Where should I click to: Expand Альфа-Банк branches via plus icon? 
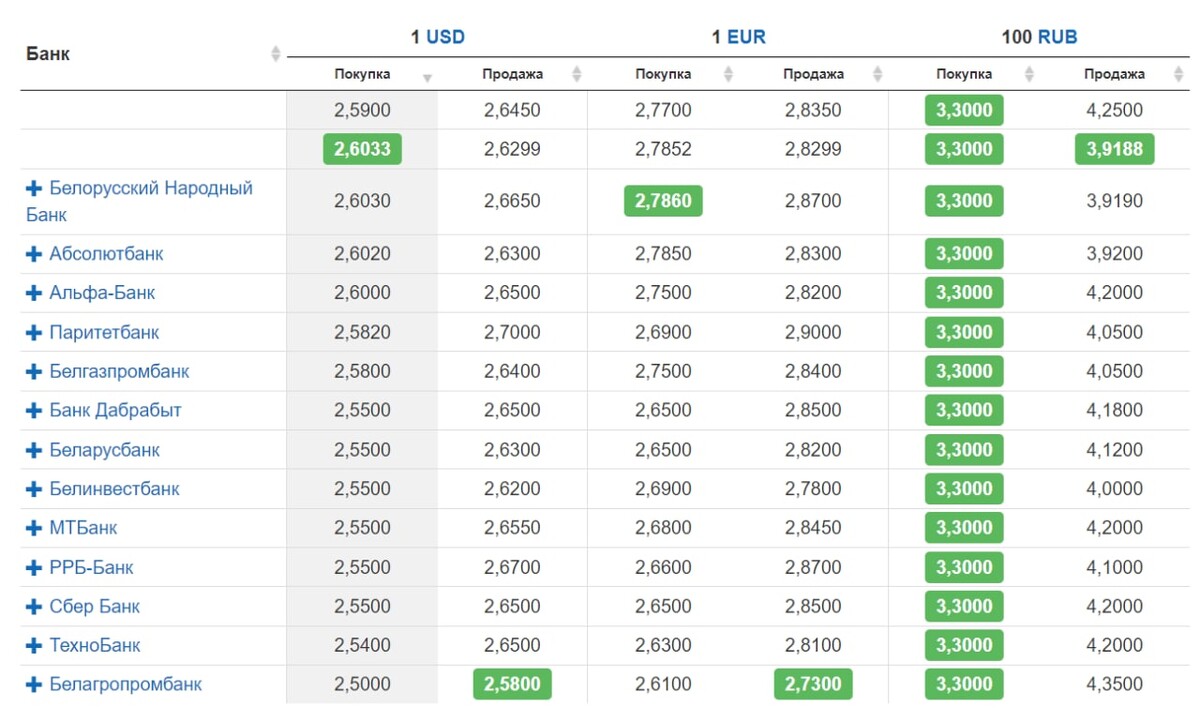(x=34, y=293)
